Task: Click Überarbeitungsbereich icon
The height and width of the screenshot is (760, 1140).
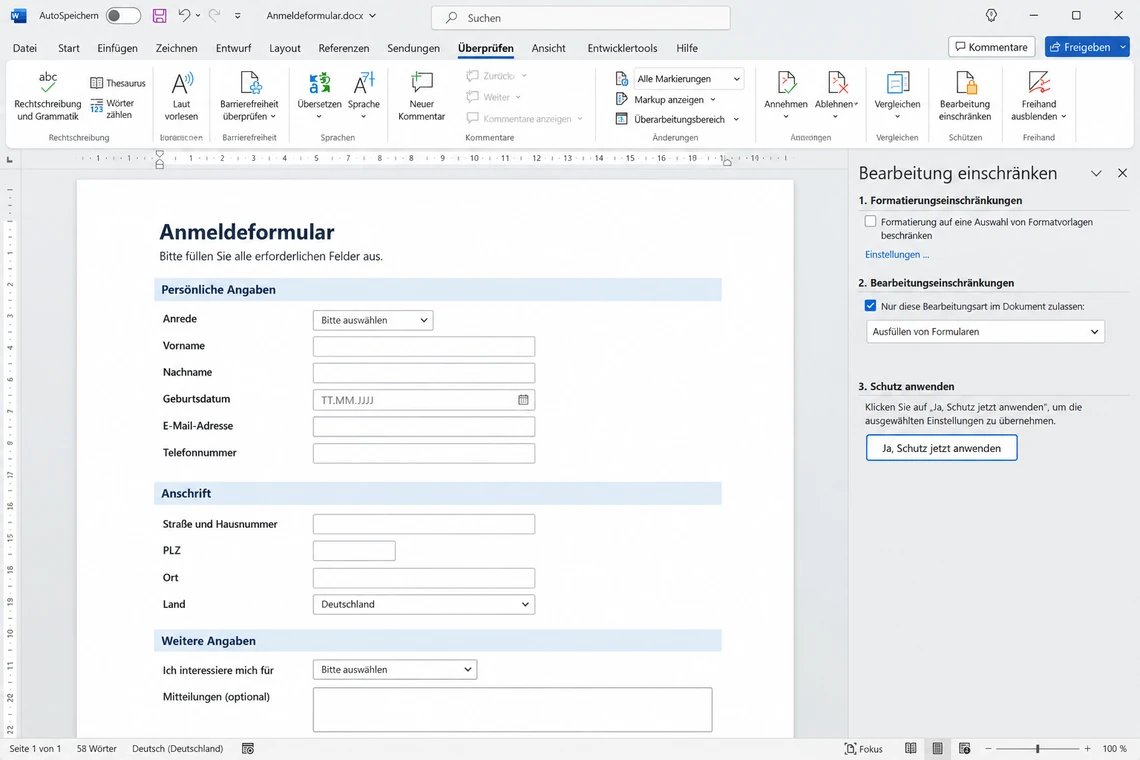Action: 622,119
